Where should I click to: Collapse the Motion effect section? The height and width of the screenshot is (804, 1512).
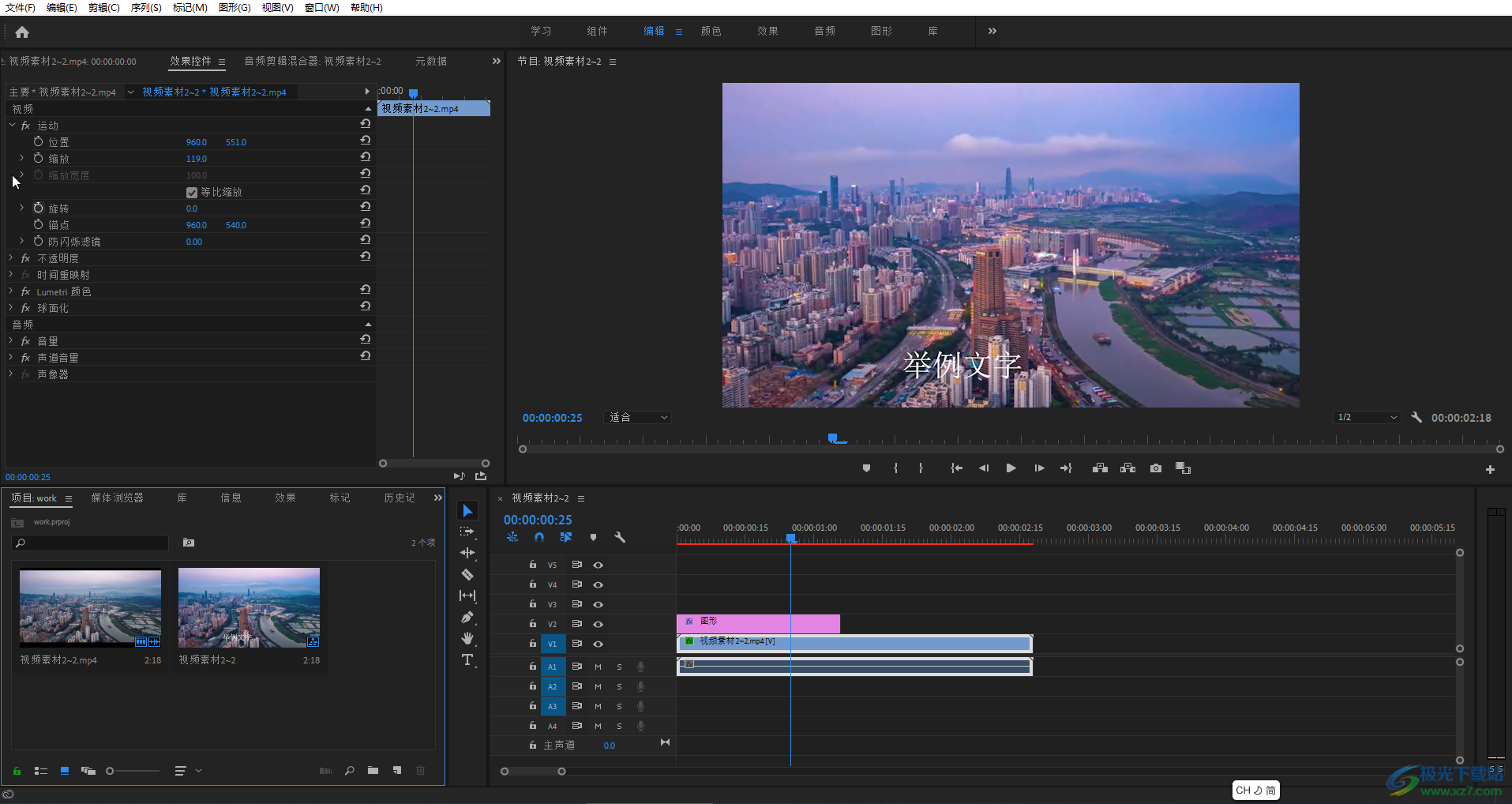pos(12,125)
